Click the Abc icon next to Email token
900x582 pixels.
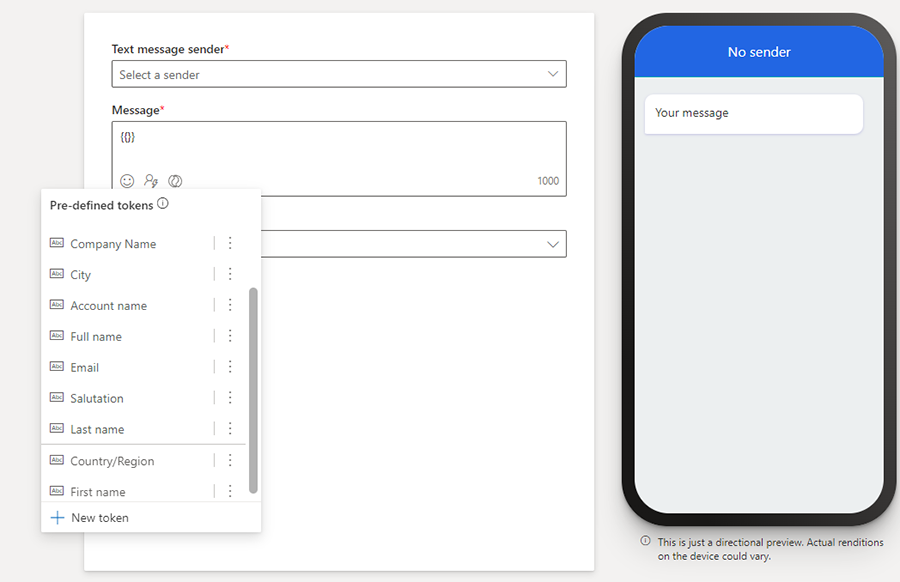[x=56, y=367]
